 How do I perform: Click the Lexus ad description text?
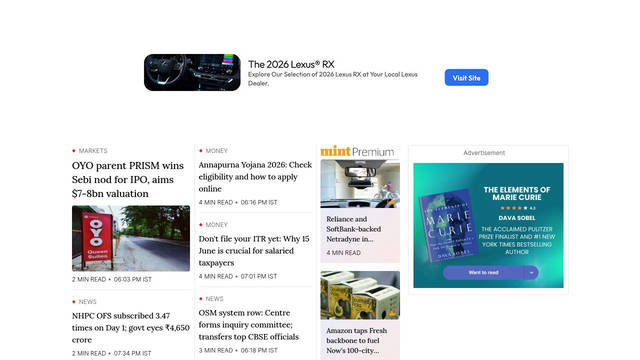[x=333, y=79]
